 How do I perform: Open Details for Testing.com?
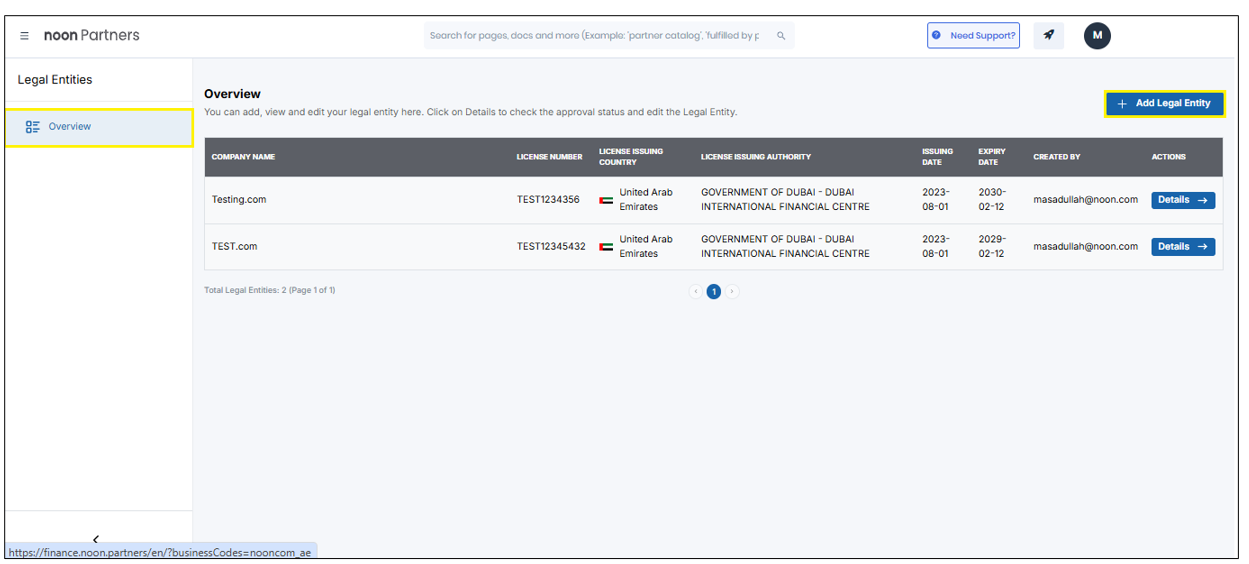pos(1183,200)
